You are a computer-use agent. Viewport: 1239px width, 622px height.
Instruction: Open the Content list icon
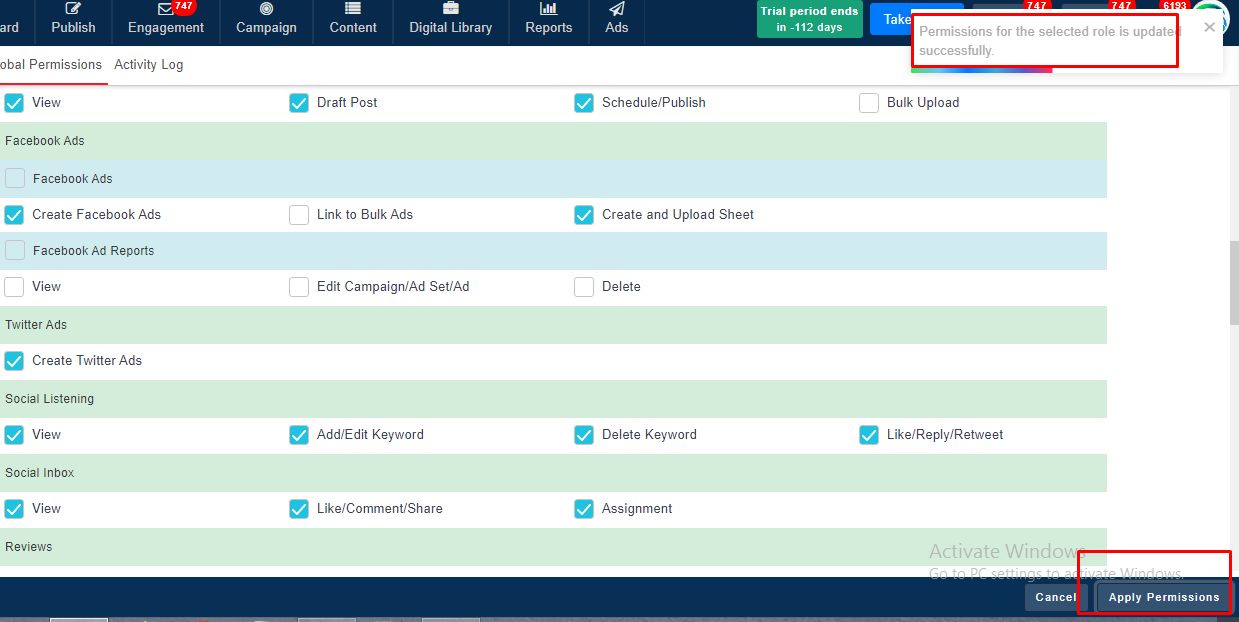pos(353,9)
